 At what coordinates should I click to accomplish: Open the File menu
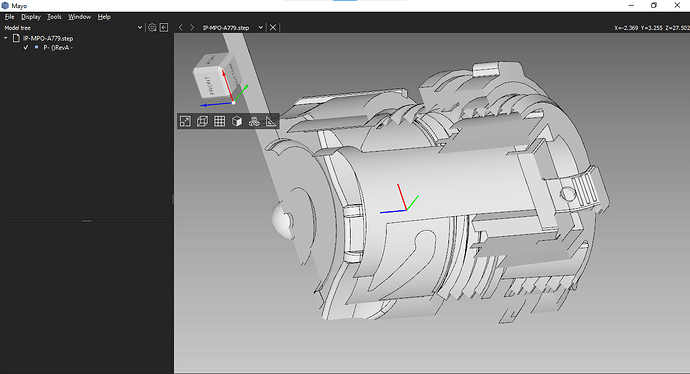point(9,17)
